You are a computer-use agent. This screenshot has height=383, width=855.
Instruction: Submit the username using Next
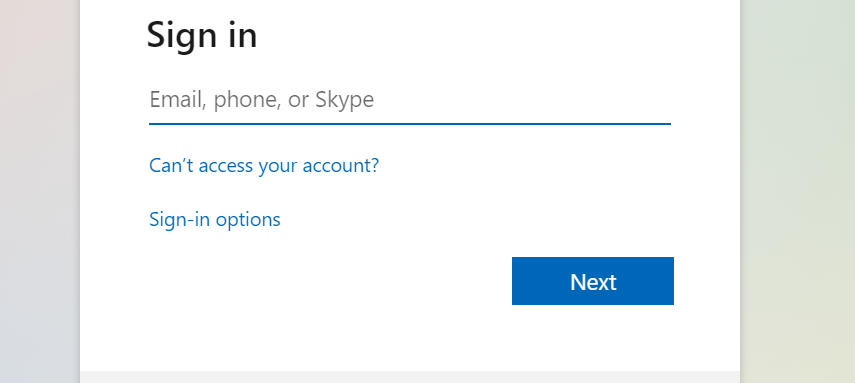click(593, 281)
